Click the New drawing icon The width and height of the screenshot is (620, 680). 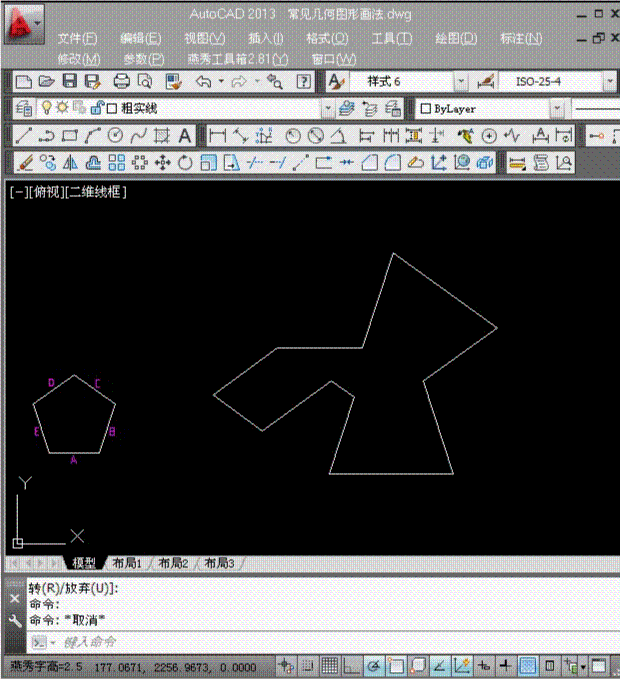23,82
